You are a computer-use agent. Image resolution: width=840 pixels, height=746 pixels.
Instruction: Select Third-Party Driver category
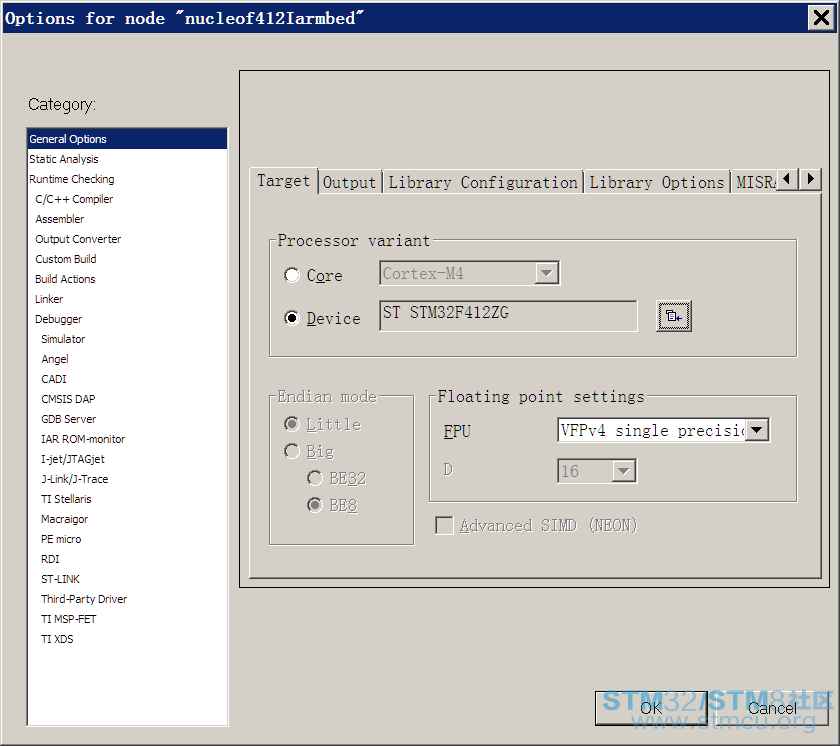(x=128, y=599)
